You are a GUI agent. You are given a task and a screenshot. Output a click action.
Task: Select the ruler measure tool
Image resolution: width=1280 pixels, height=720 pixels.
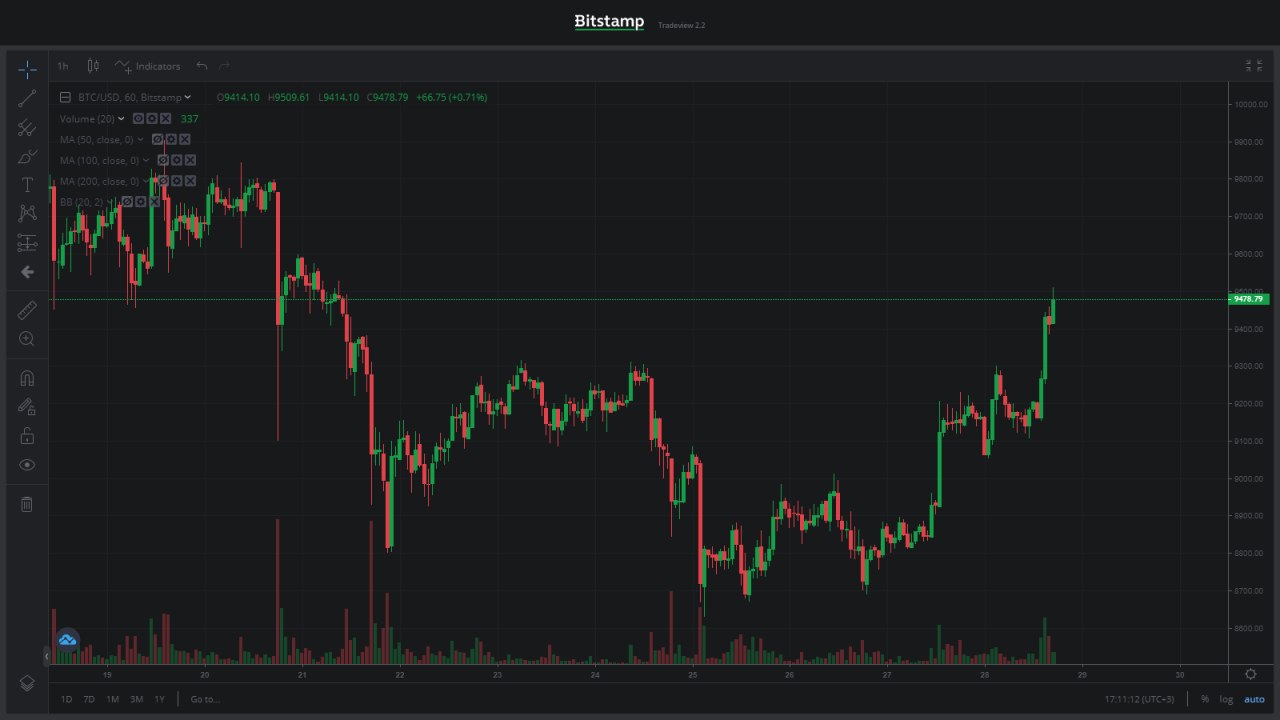coord(27,310)
